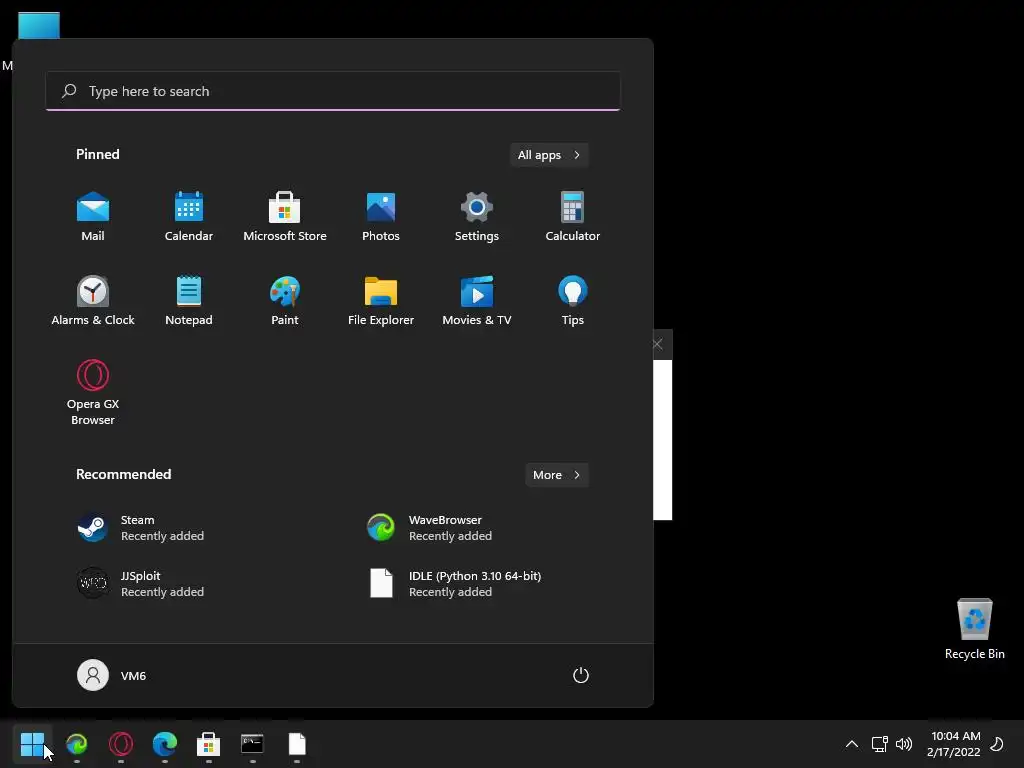Screen dimensions: 1024x768
Task: Click the Type here to search field
Action: click(333, 91)
